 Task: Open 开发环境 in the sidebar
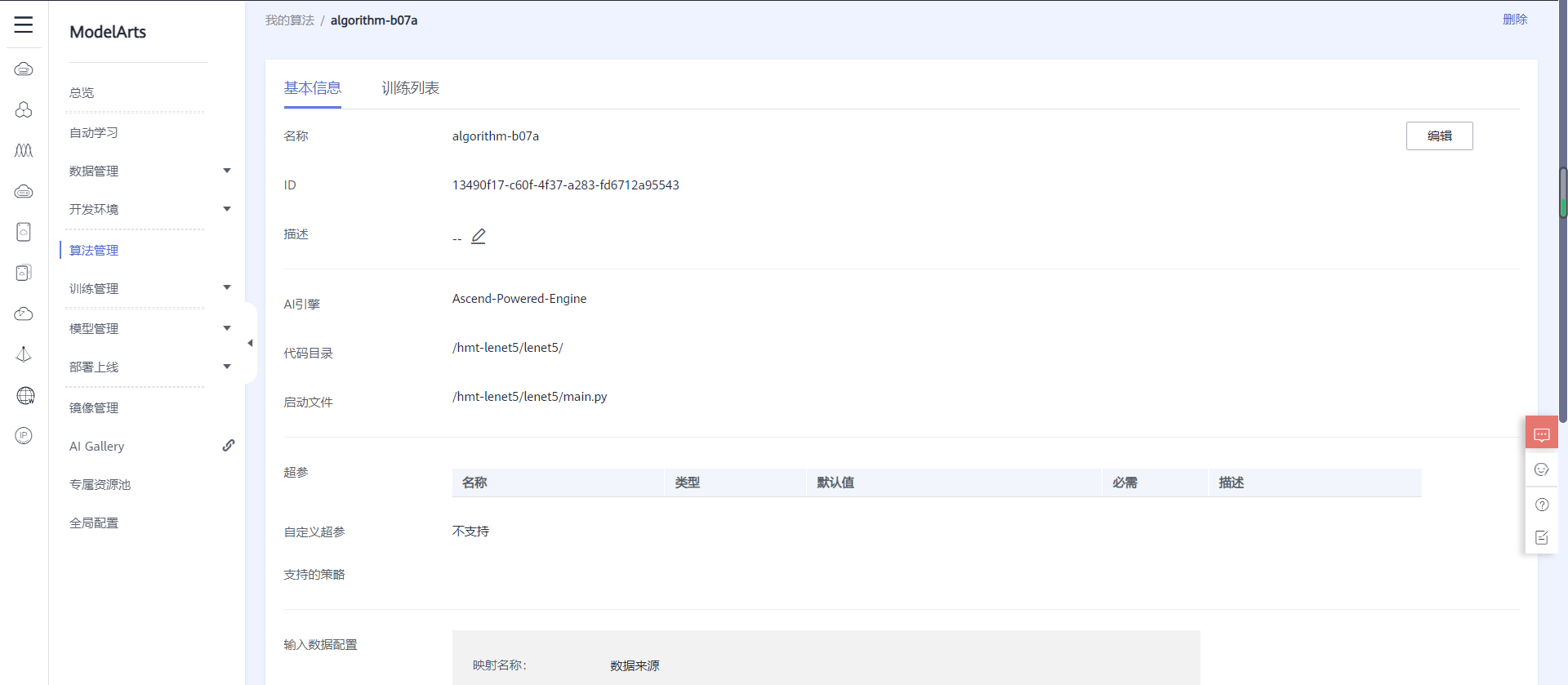coord(94,209)
